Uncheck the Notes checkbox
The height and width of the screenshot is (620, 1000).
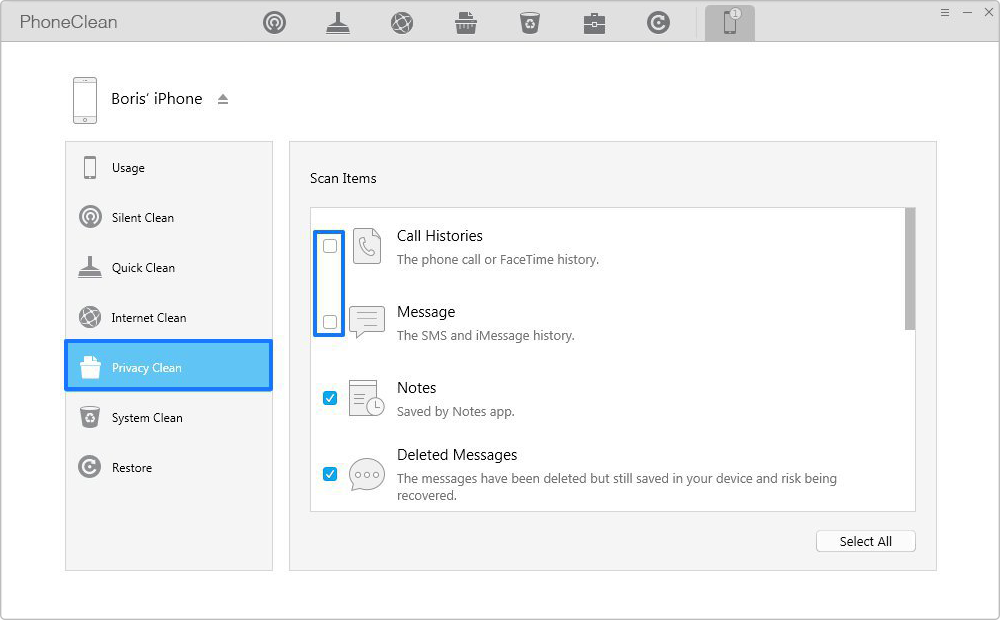point(330,398)
